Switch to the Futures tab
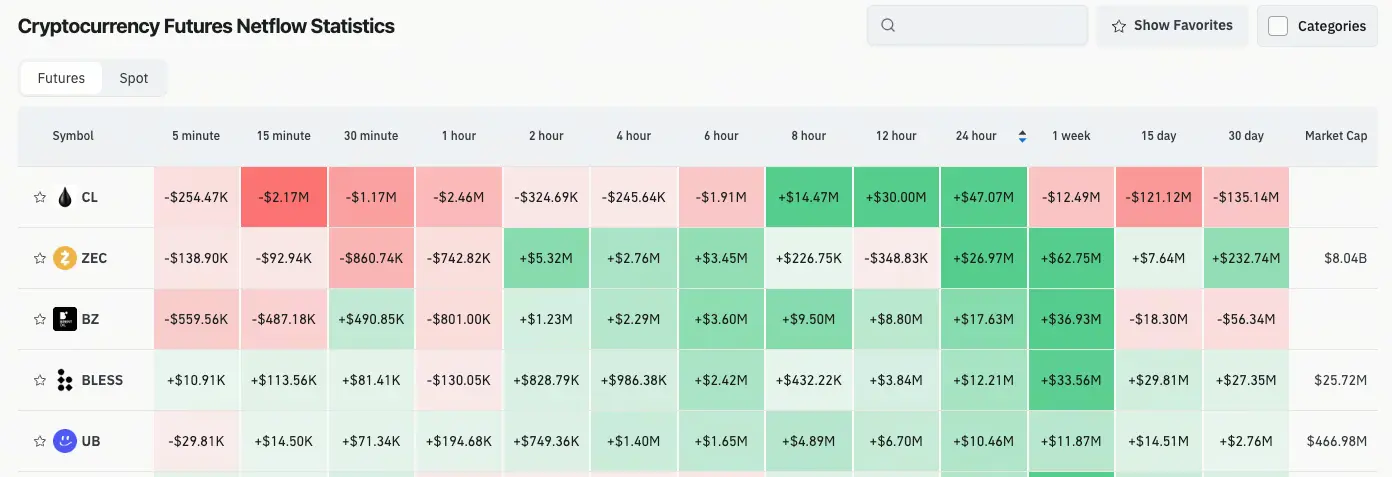 click(61, 78)
